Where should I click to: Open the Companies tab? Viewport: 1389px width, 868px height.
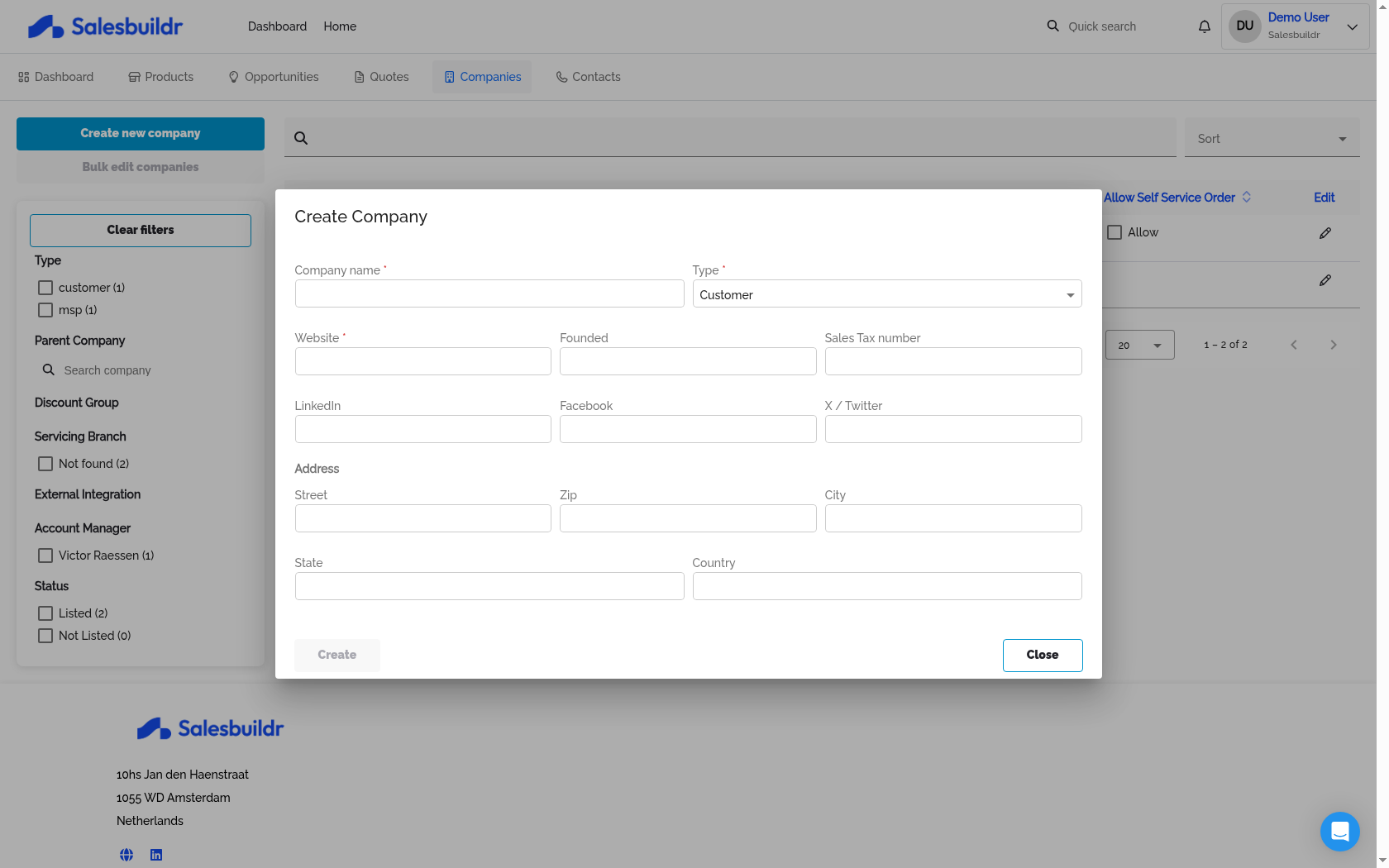click(x=482, y=77)
